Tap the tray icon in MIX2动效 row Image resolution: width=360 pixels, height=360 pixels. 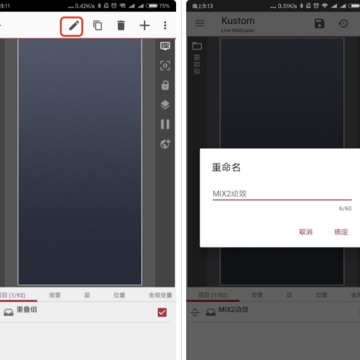point(210,313)
